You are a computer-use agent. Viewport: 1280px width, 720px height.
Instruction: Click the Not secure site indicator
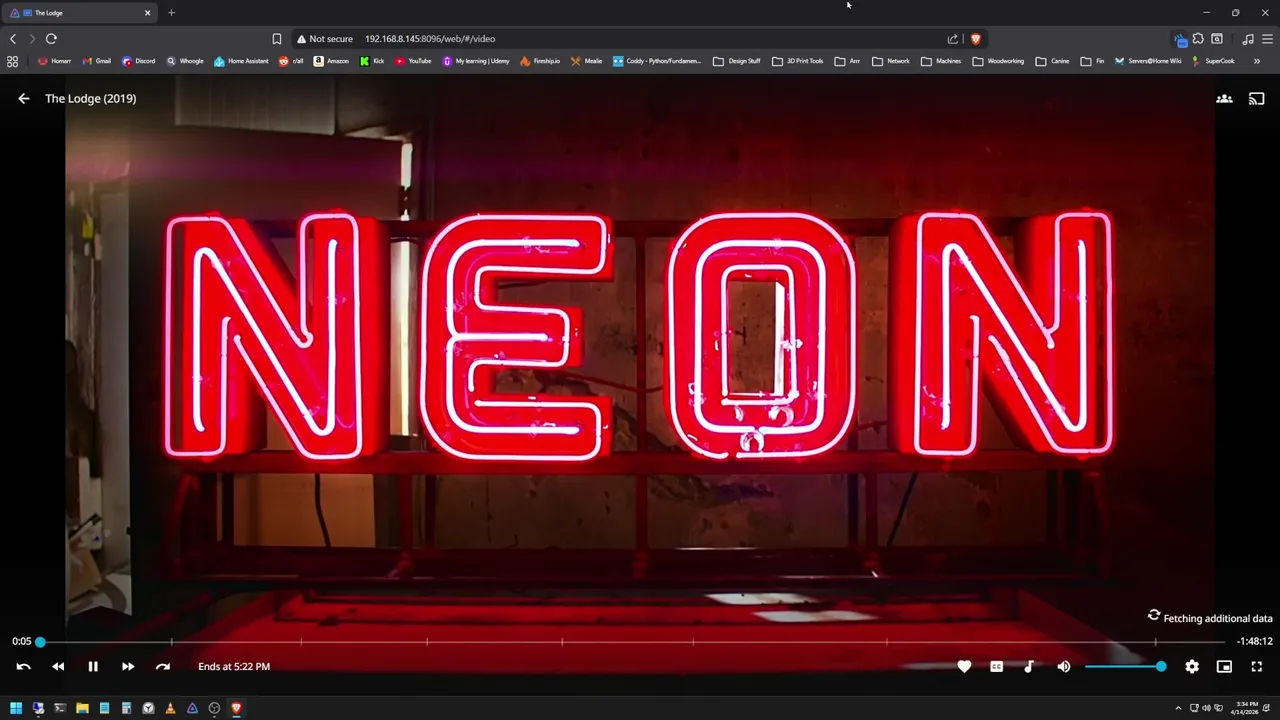[325, 39]
